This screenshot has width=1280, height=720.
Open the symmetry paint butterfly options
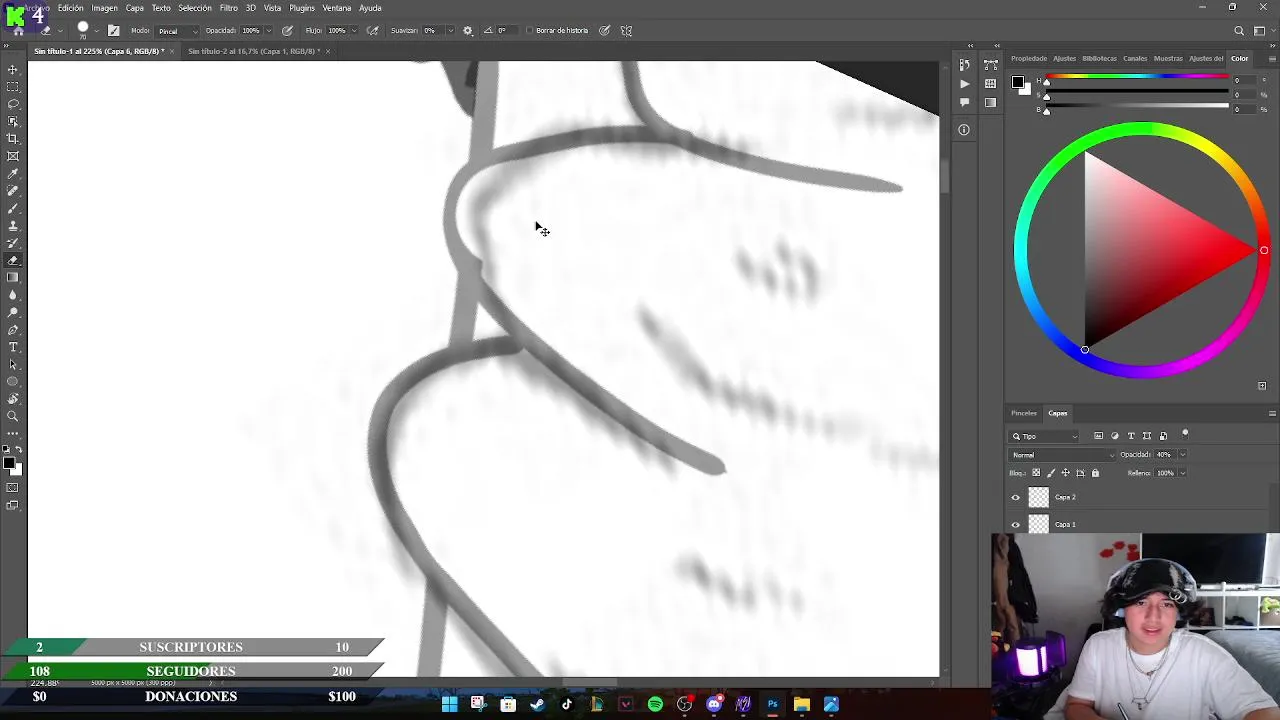[x=626, y=31]
